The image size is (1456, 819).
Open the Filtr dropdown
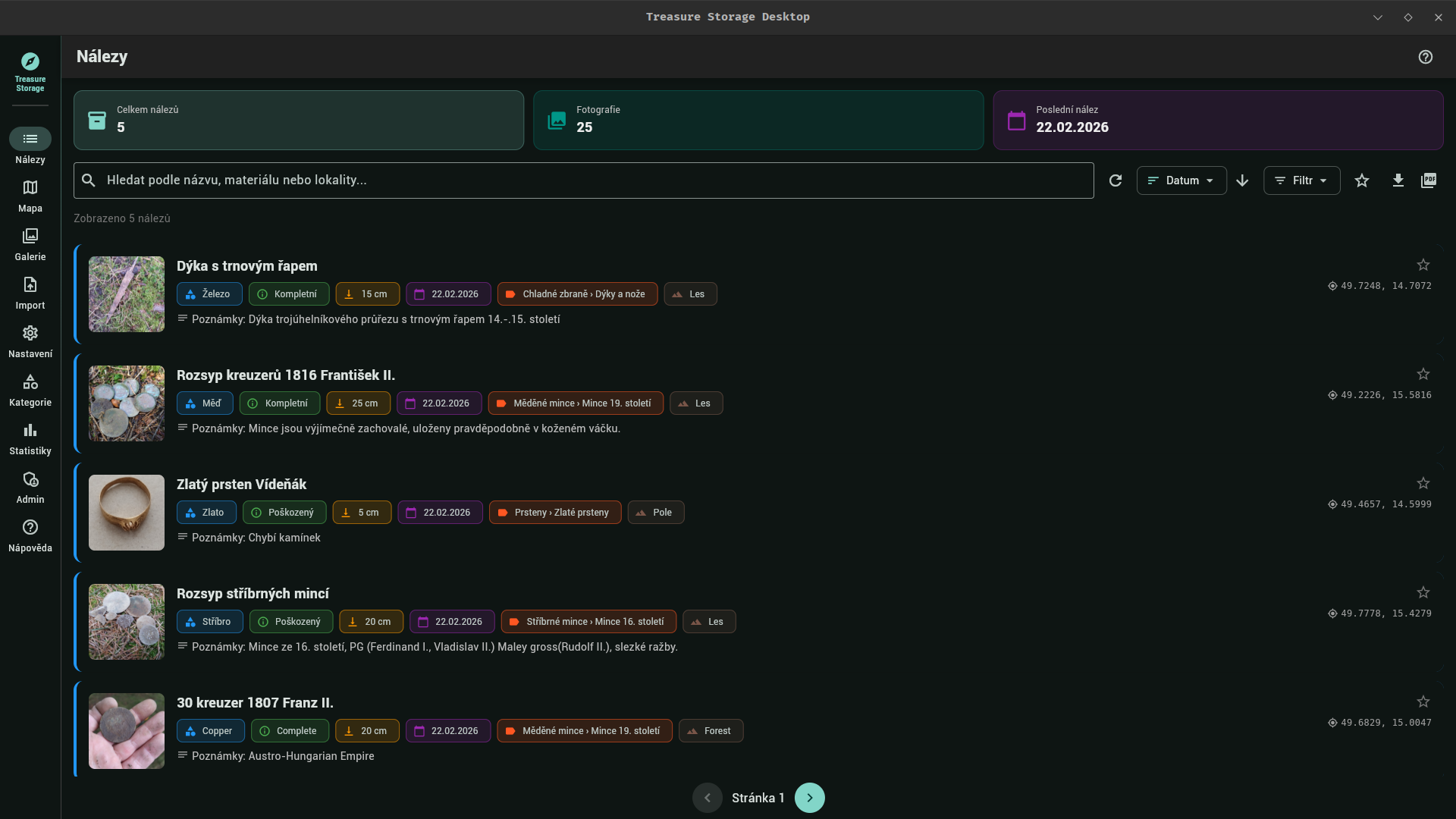[x=1301, y=180]
